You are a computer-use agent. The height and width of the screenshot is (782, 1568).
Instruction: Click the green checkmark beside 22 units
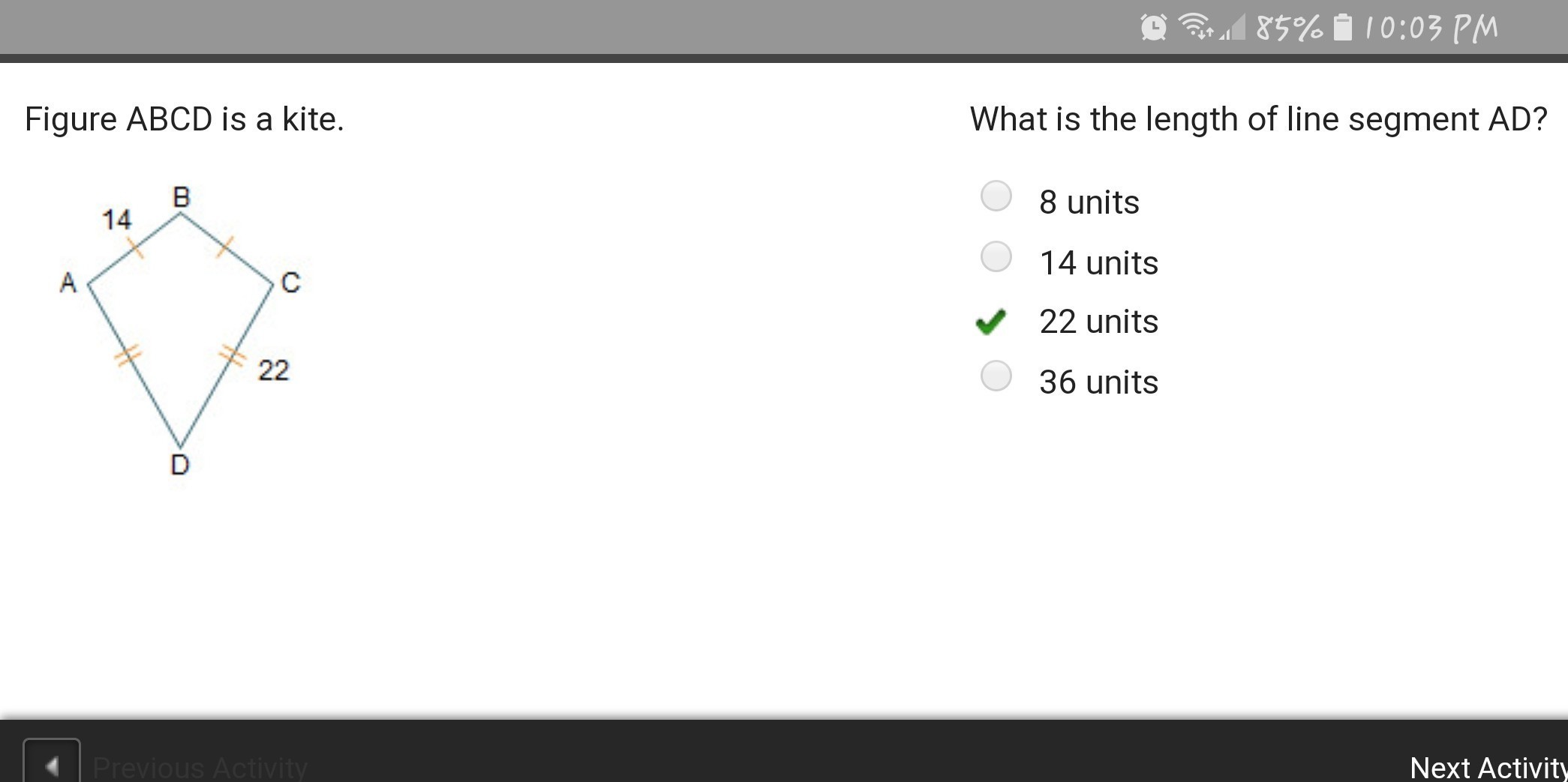tap(991, 322)
